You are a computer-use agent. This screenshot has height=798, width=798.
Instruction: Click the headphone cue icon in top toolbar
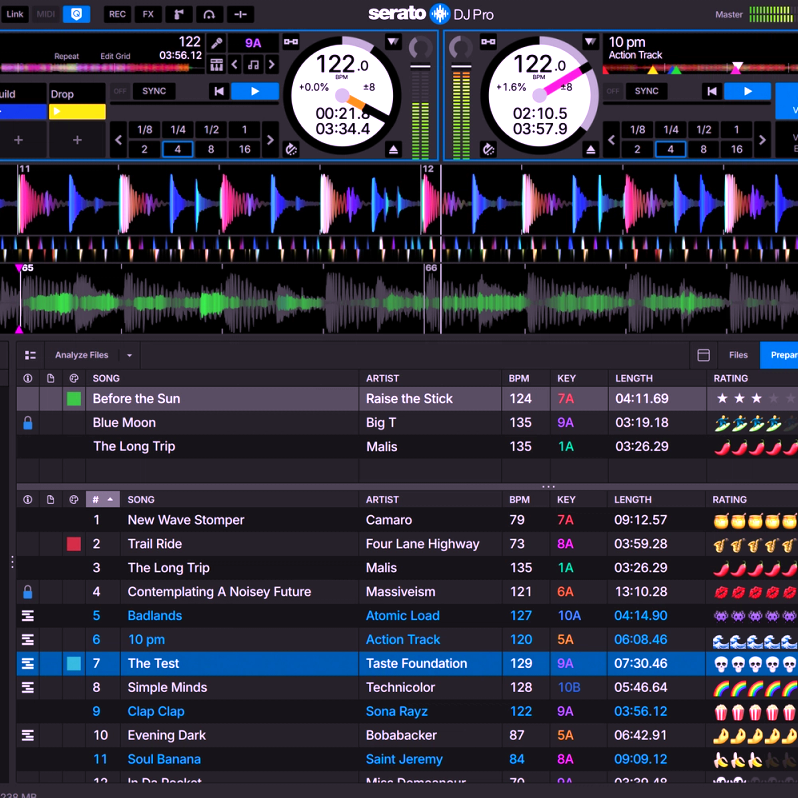[x=209, y=14]
